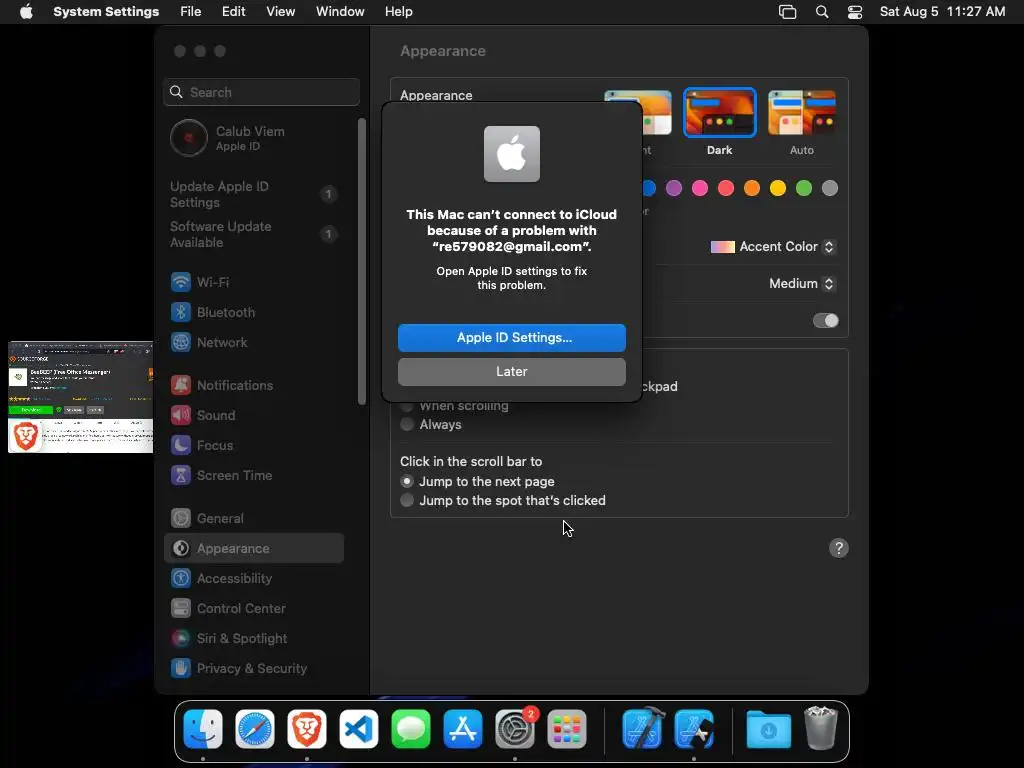Click the Apple menu logo

pos(26,12)
